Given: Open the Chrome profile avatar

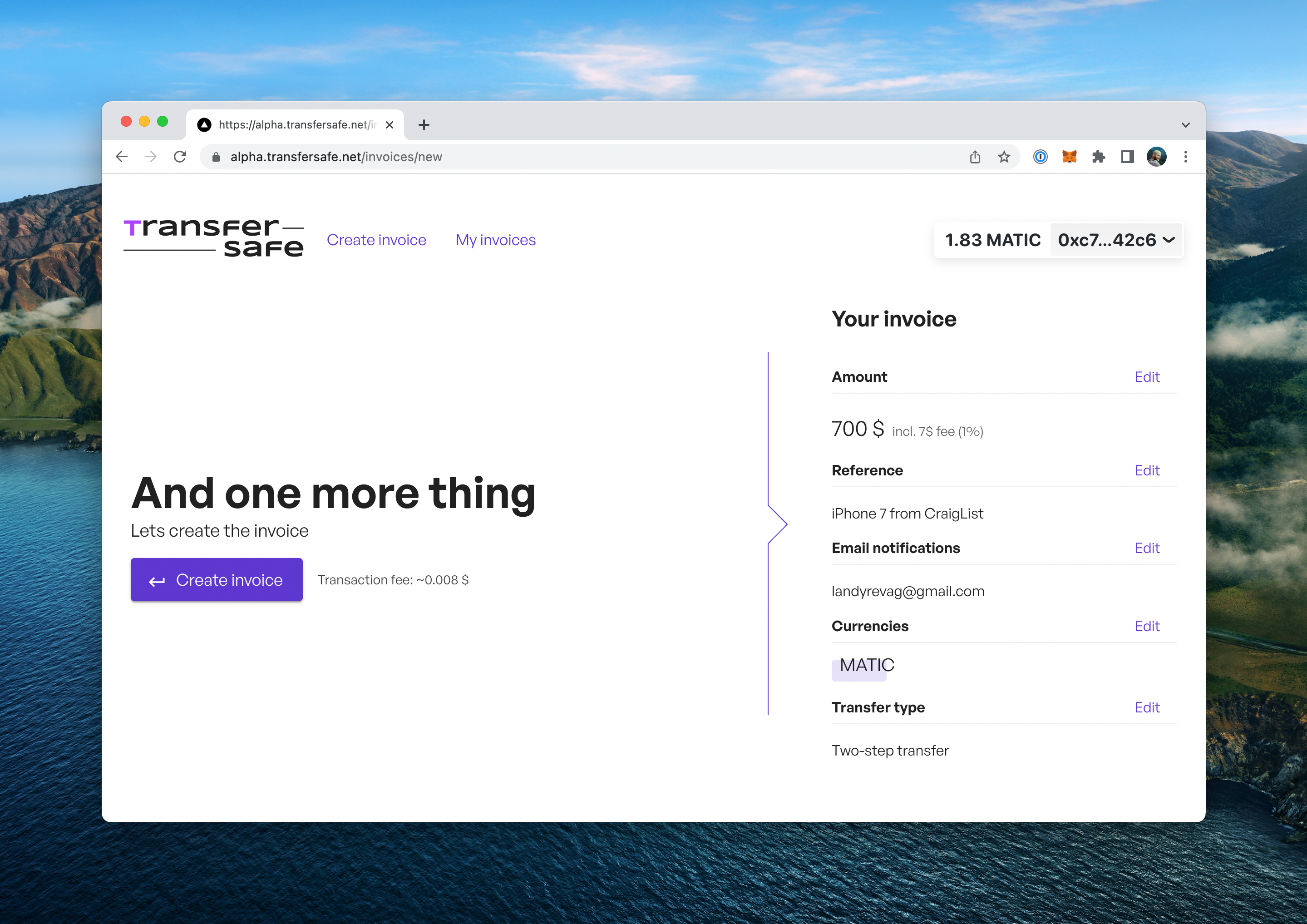Looking at the screenshot, I should (x=1156, y=157).
